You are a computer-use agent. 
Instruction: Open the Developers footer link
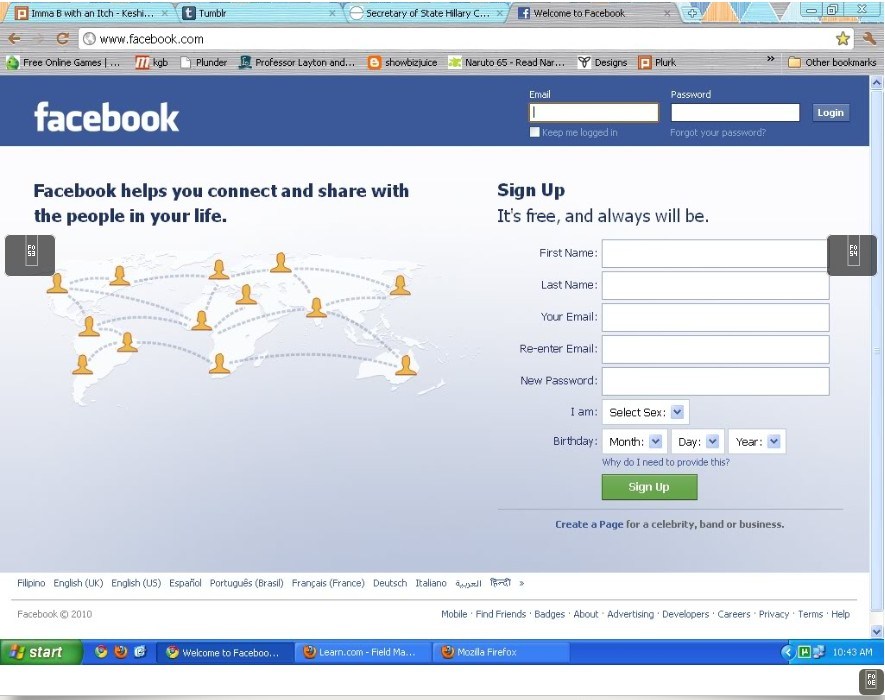pyautogui.click(x=685, y=614)
